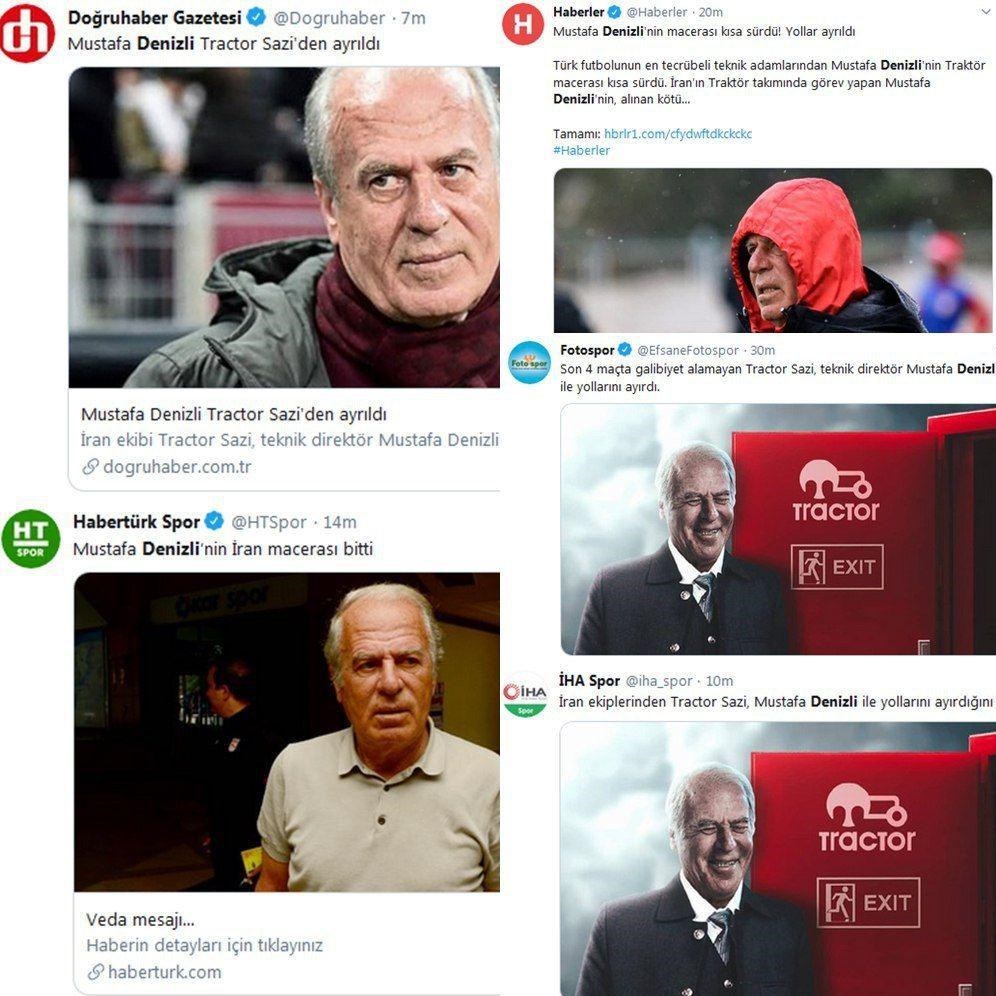
Task: Open the İHA Spor avatar logo
Action: (525, 694)
